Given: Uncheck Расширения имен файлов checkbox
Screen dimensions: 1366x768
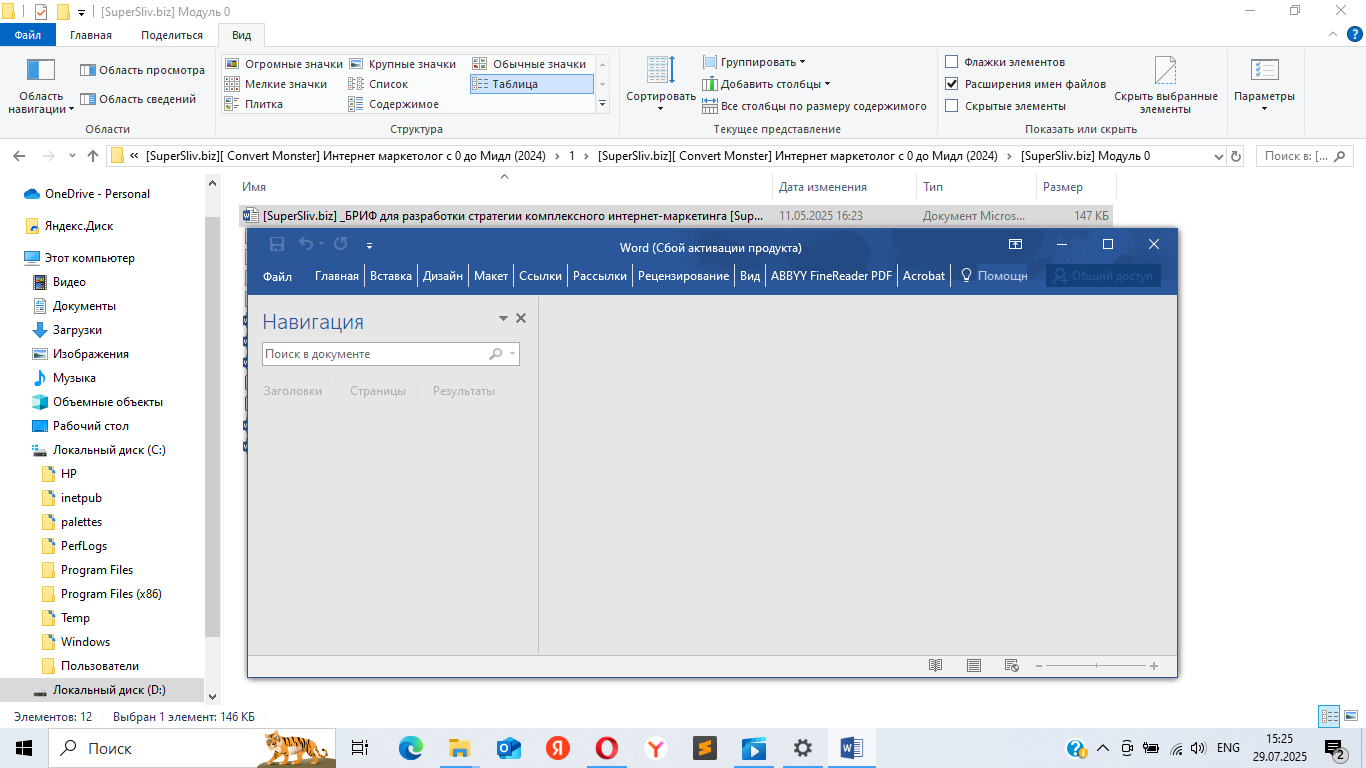Looking at the screenshot, I should 952,84.
